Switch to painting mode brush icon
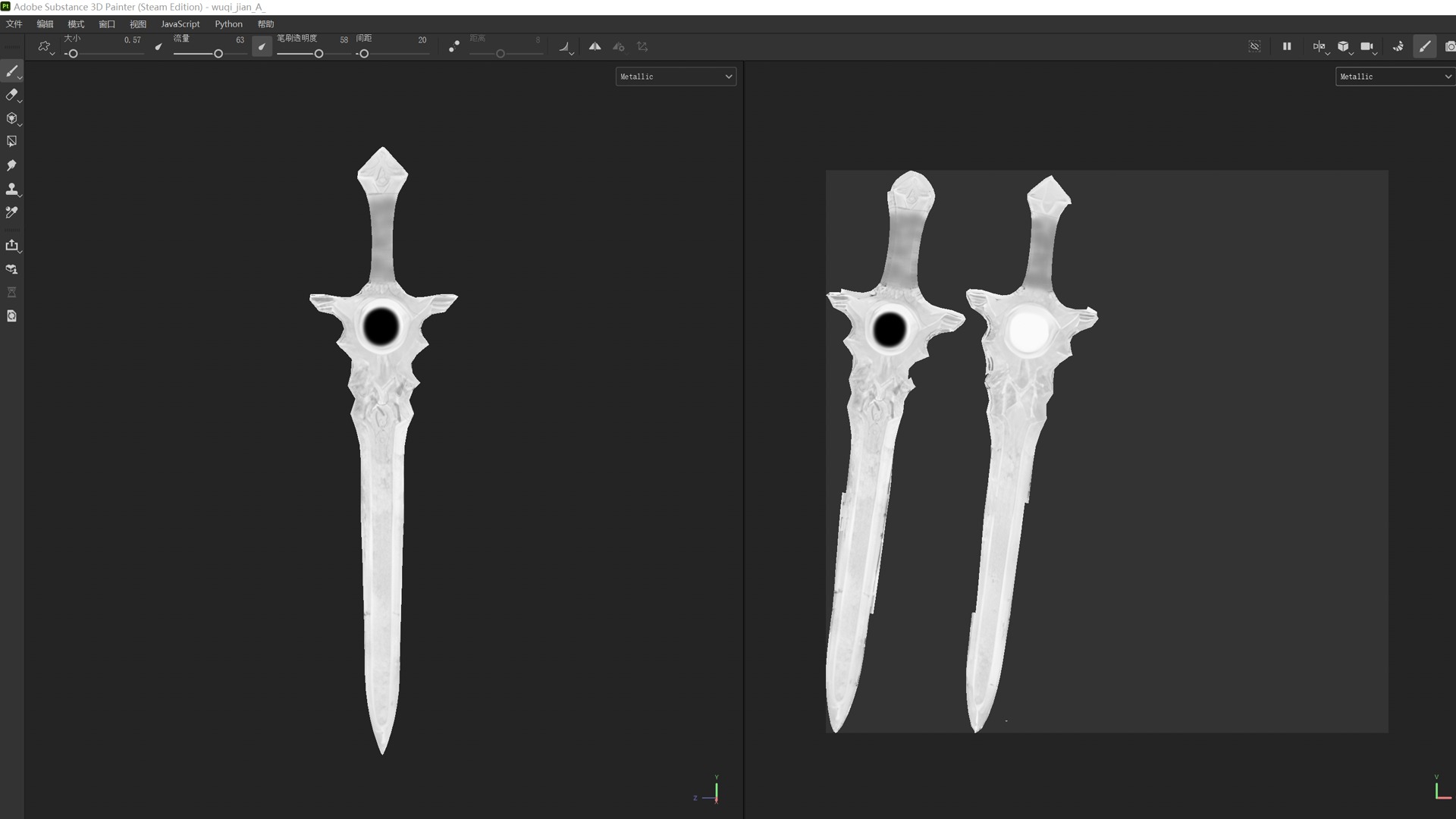The width and height of the screenshot is (1456, 819). [1425, 46]
